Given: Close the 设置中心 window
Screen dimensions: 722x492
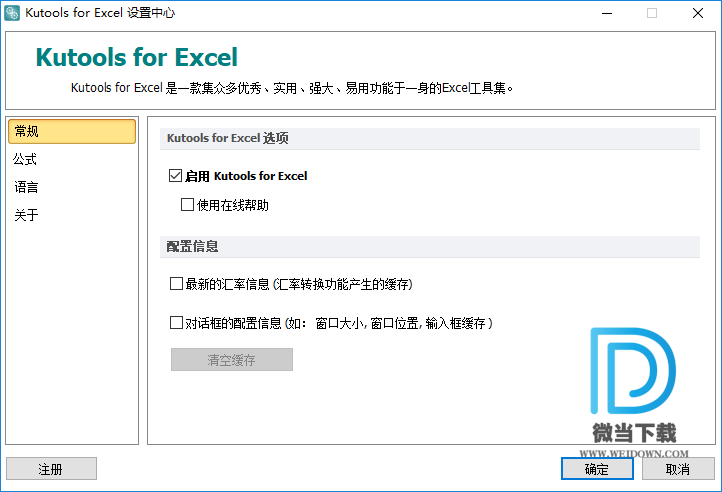Looking at the screenshot, I should [x=698, y=13].
